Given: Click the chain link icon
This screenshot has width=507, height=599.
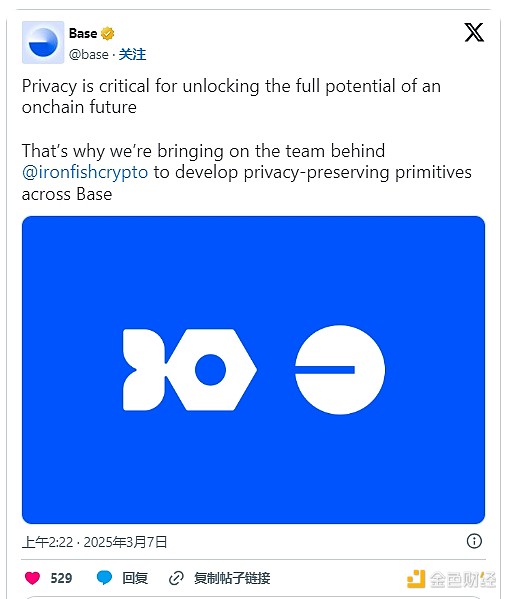Looking at the screenshot, I should pyautogui.click(x=176, y=578).
